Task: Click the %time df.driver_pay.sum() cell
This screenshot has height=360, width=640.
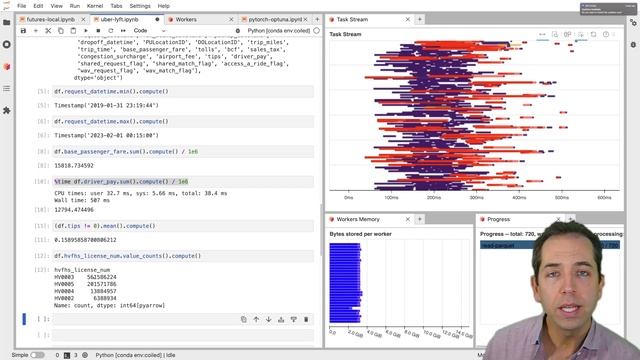Action: (x=183, y=182)
